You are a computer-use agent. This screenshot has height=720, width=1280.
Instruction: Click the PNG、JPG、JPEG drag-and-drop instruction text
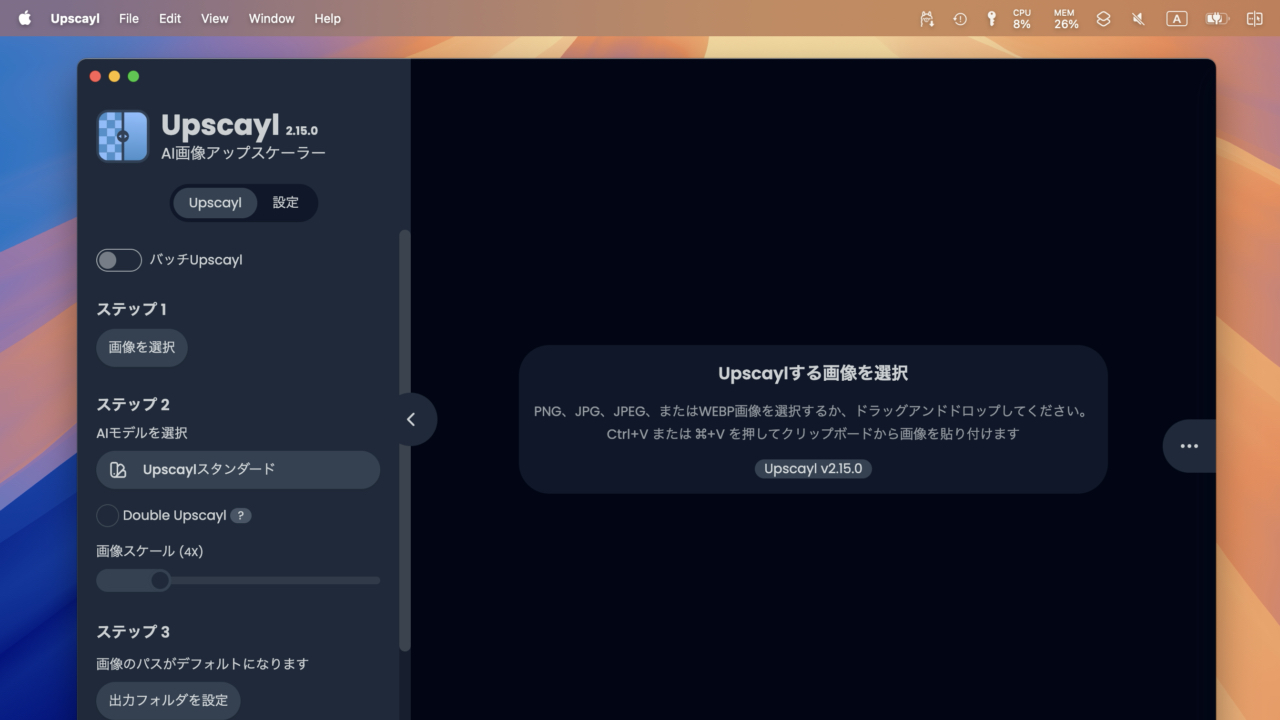(x=813, y=411)
